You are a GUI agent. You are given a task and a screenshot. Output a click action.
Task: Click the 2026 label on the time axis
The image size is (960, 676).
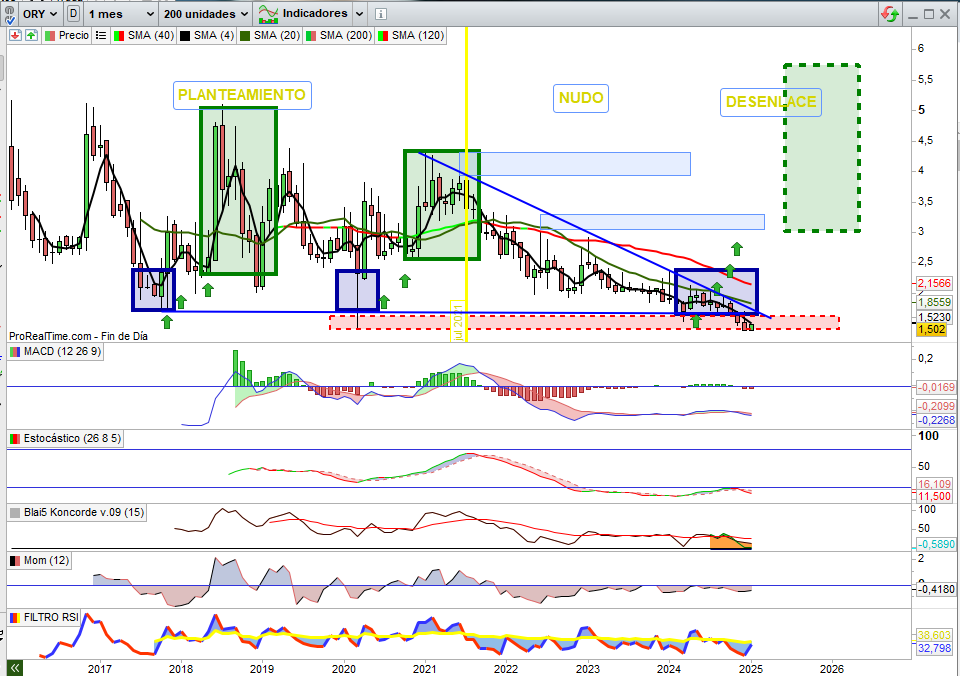(831, 669)
